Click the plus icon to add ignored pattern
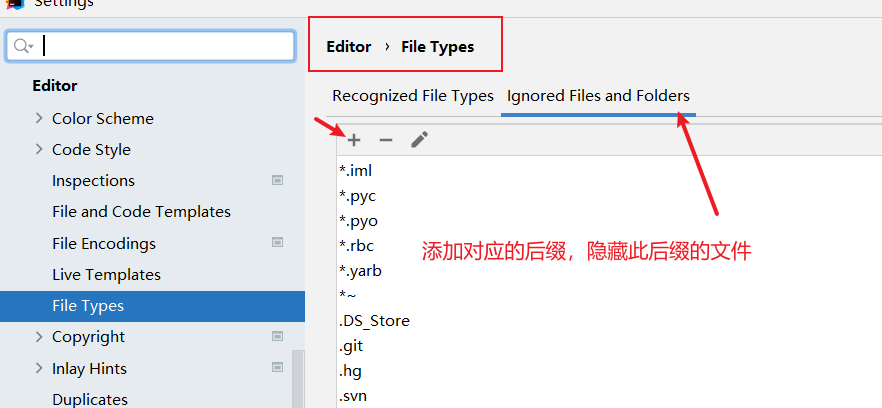The image size is (882, 408). click(354, 140)
